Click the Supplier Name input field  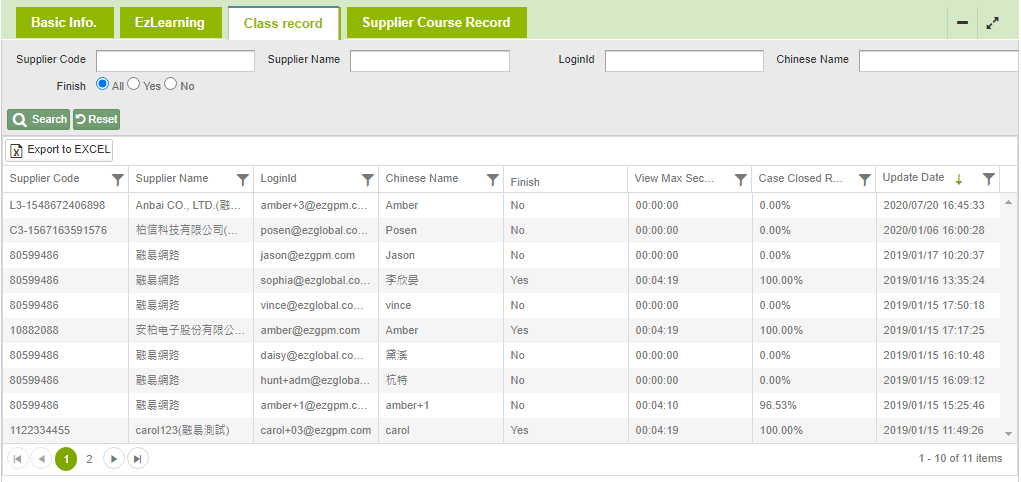(x=429, y=61)
